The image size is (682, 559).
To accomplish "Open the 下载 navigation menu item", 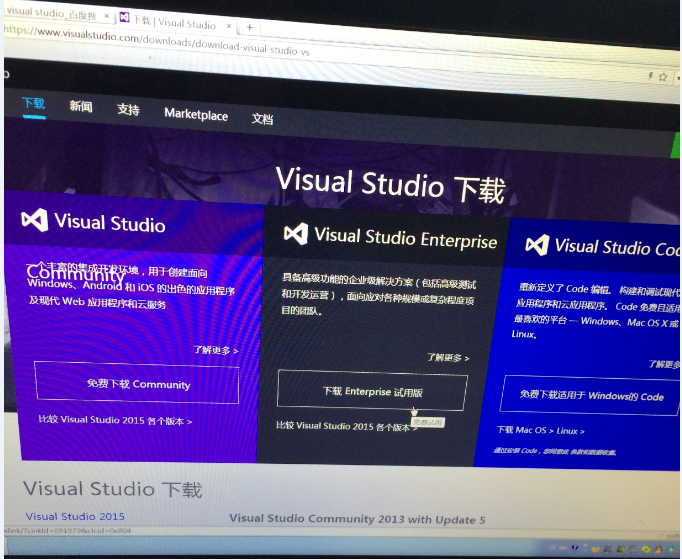I will 34,104.
